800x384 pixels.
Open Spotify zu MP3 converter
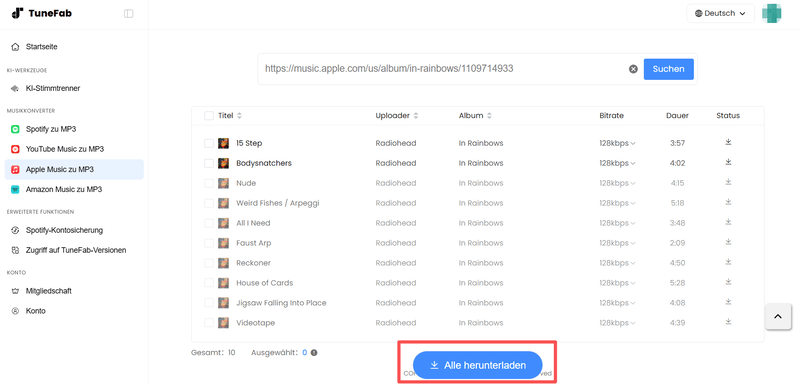(74, 129)
